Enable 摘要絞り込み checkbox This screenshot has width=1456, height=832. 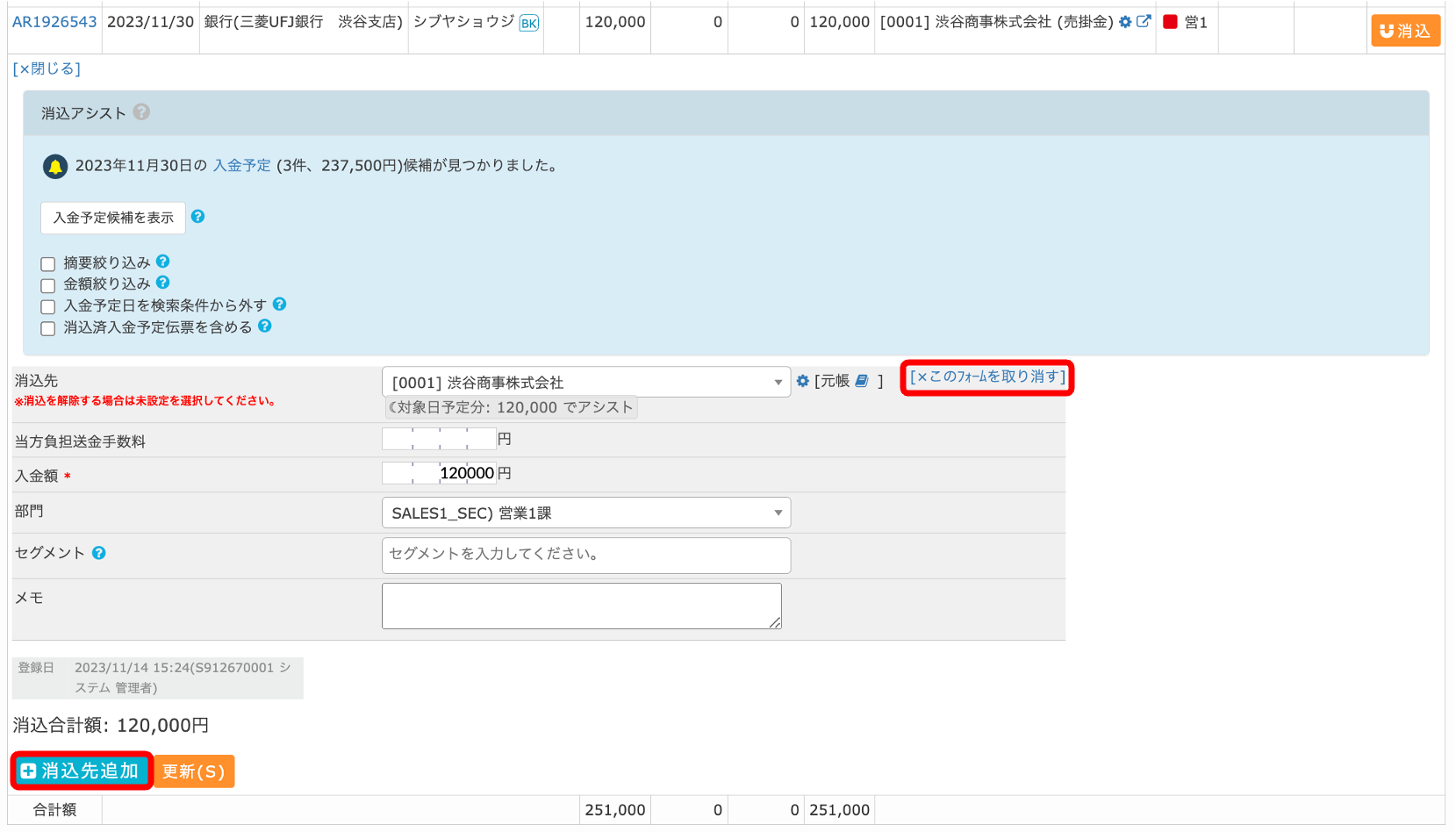[48, 264]
